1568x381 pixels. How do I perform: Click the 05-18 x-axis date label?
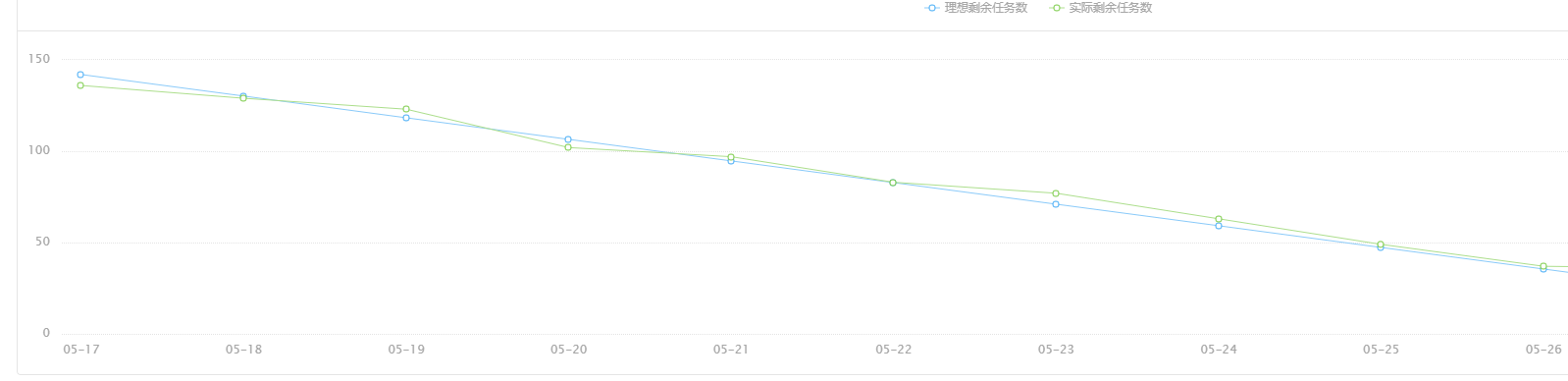(x=243, y=350)
